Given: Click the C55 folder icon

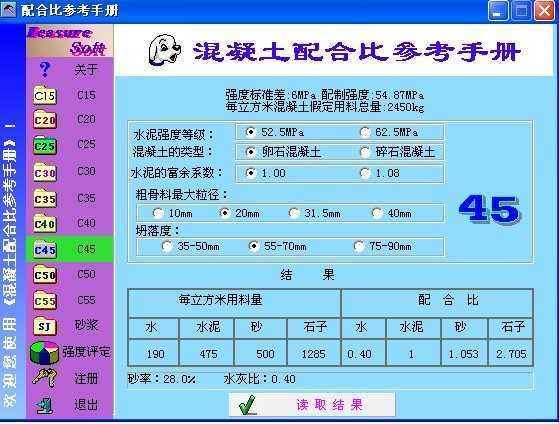Looking at the screenshot, I should click(x=45, y=301).
